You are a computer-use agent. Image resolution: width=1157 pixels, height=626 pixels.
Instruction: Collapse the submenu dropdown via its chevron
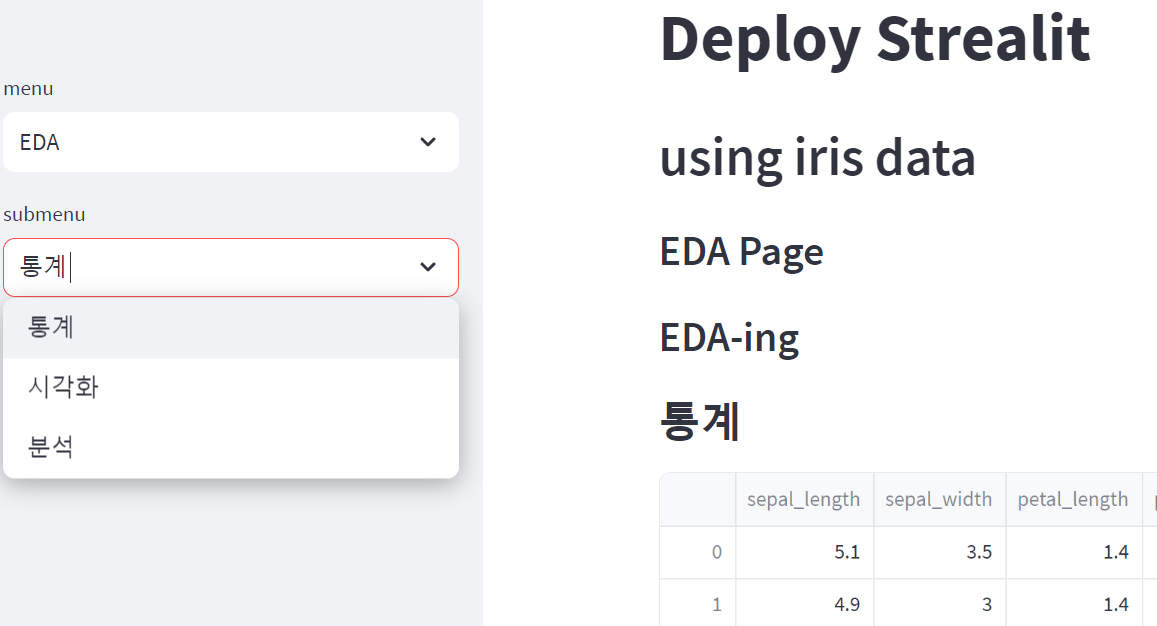click(x=428, y=267)
